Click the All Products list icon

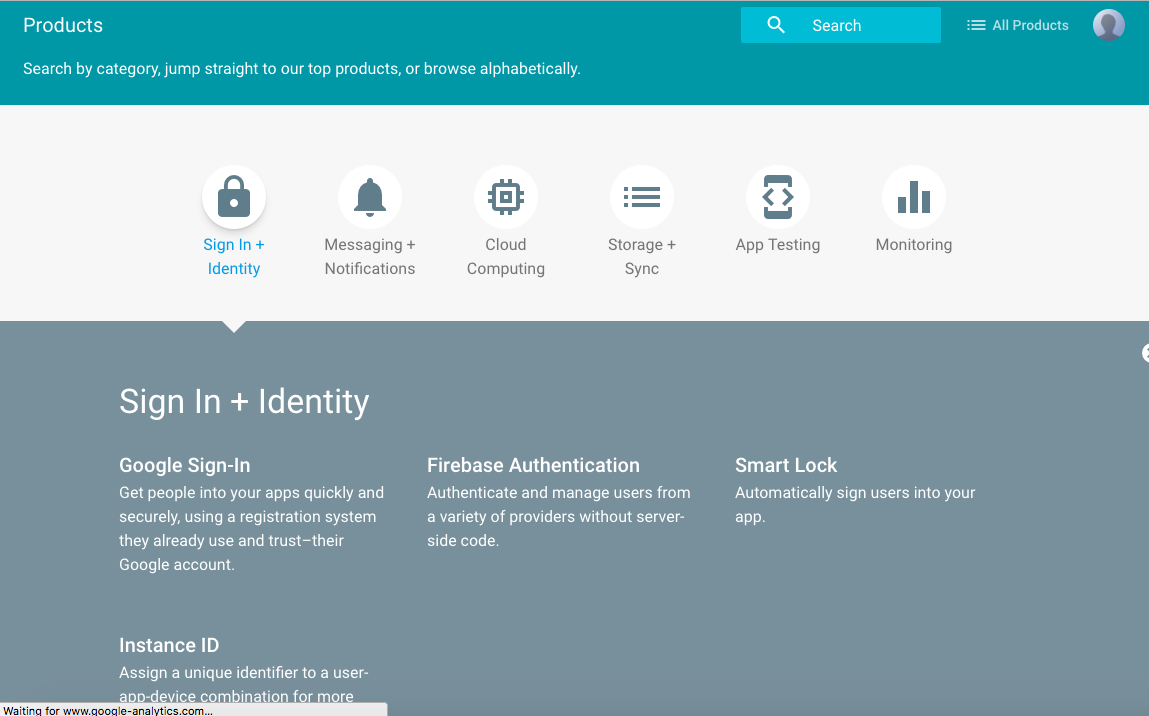coord(976,25)
